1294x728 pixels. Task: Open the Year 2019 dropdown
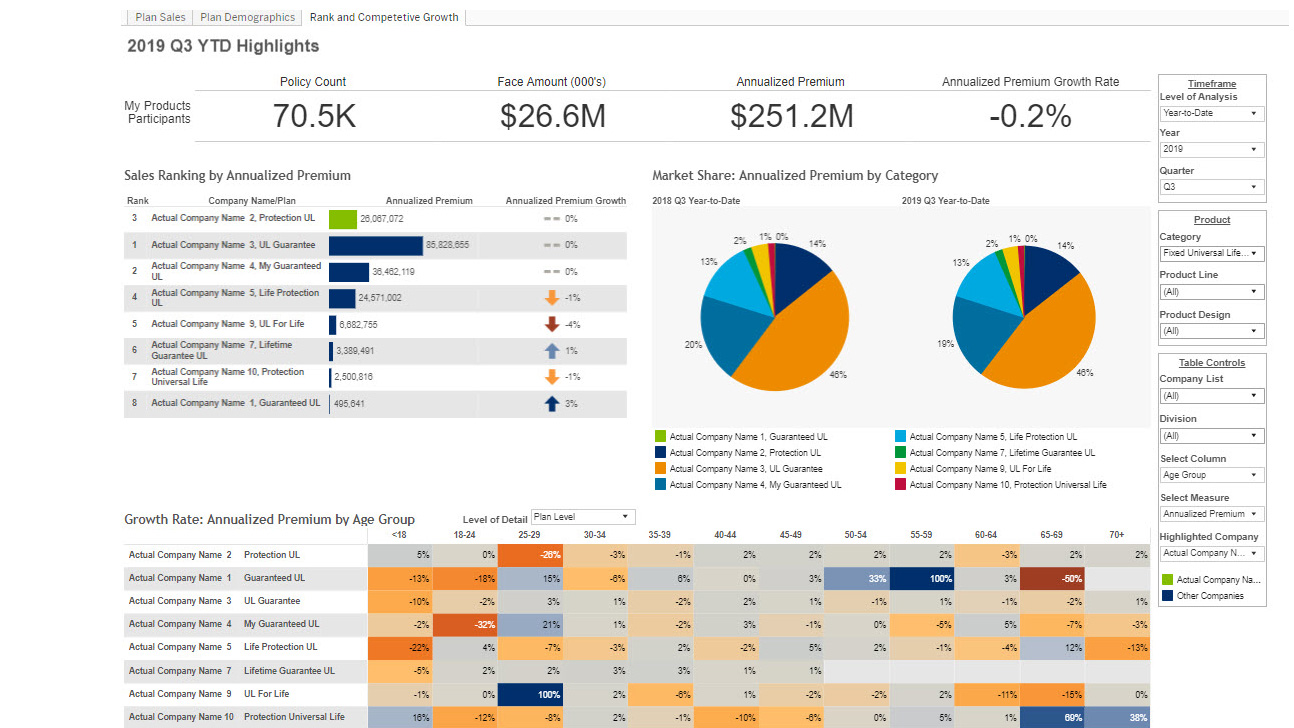(1211, 150)
